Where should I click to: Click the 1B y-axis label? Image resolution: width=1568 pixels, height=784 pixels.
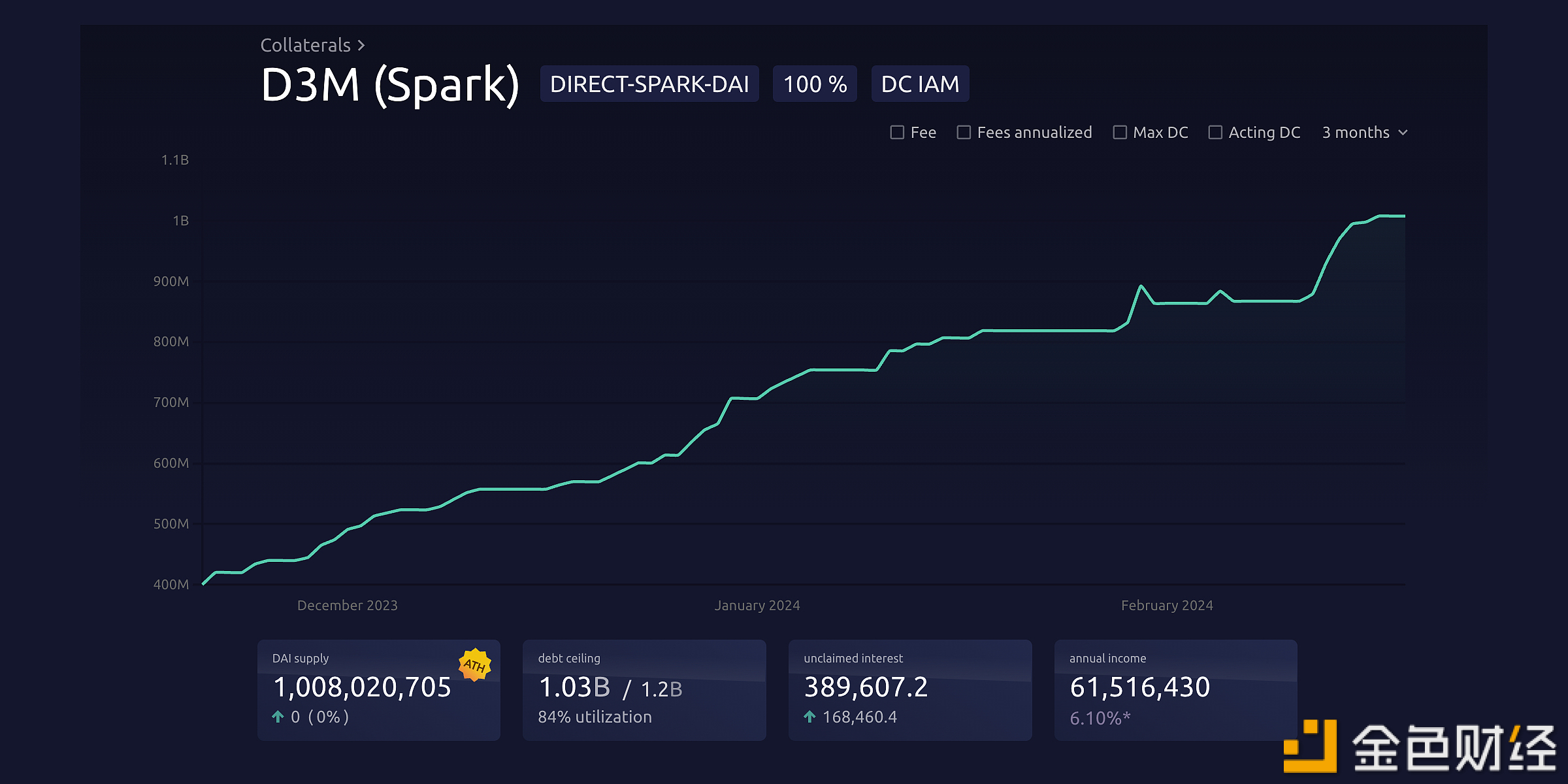pyautogui.click(x=181, y=221)
